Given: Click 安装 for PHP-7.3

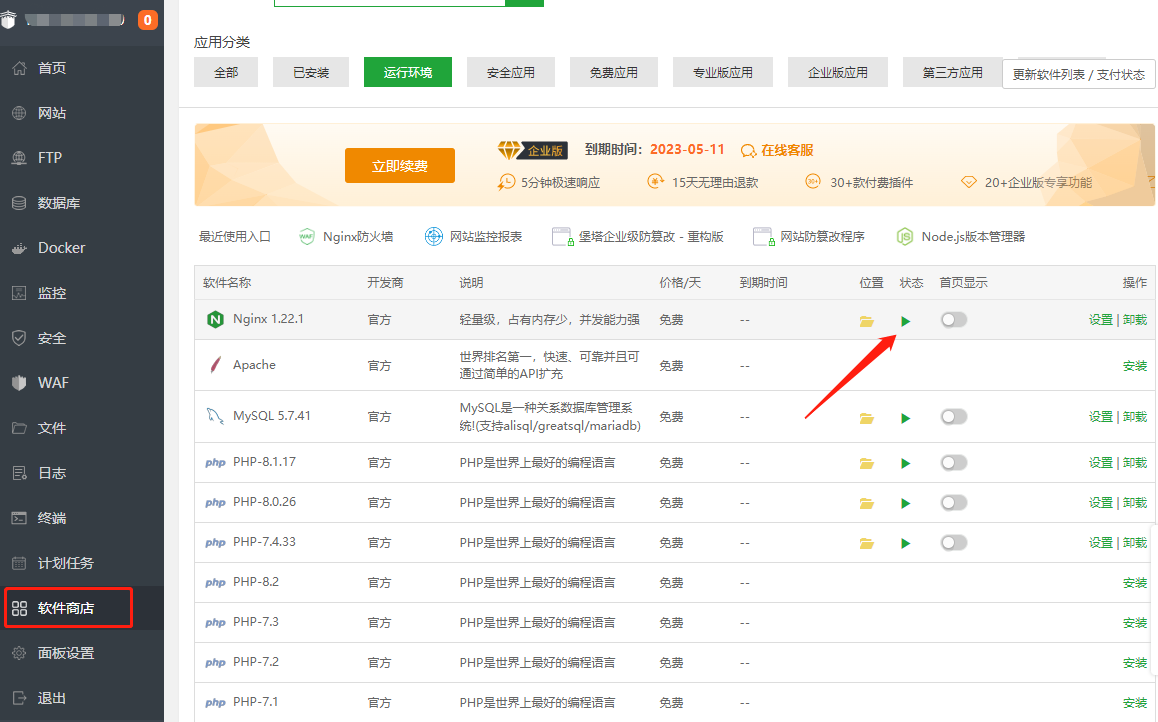Looking at the screenshot, I should click(1135, 623).
